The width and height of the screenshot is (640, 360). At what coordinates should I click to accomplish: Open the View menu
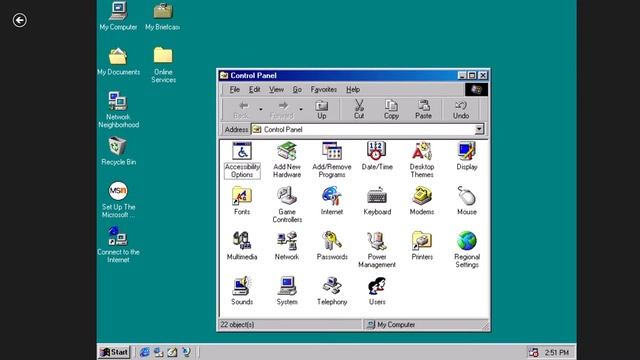click(x=276, y=89)
